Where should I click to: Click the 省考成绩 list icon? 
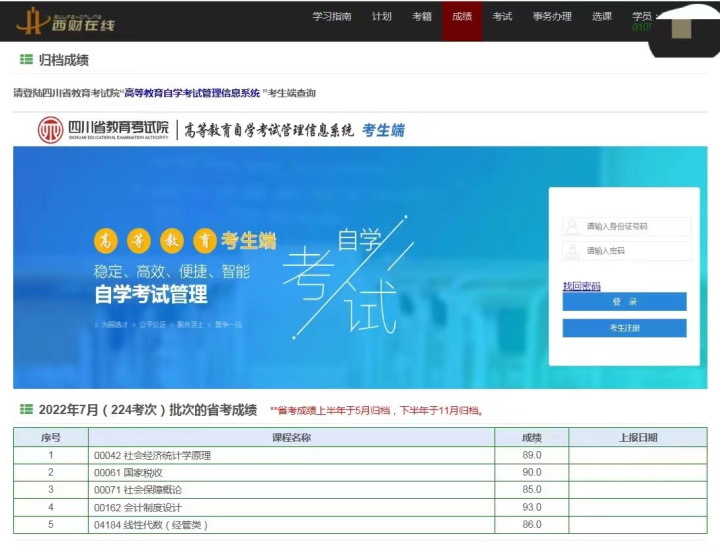tap(26, 409)
